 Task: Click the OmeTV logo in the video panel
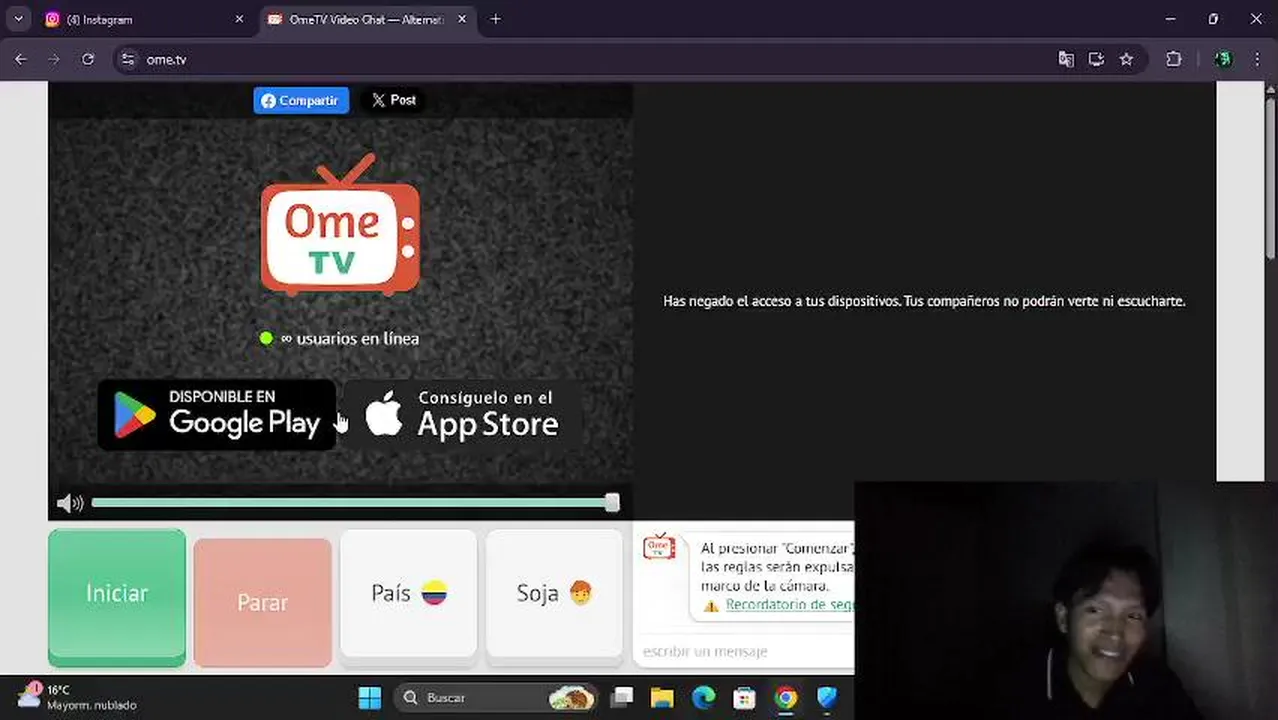coord(340,225)
